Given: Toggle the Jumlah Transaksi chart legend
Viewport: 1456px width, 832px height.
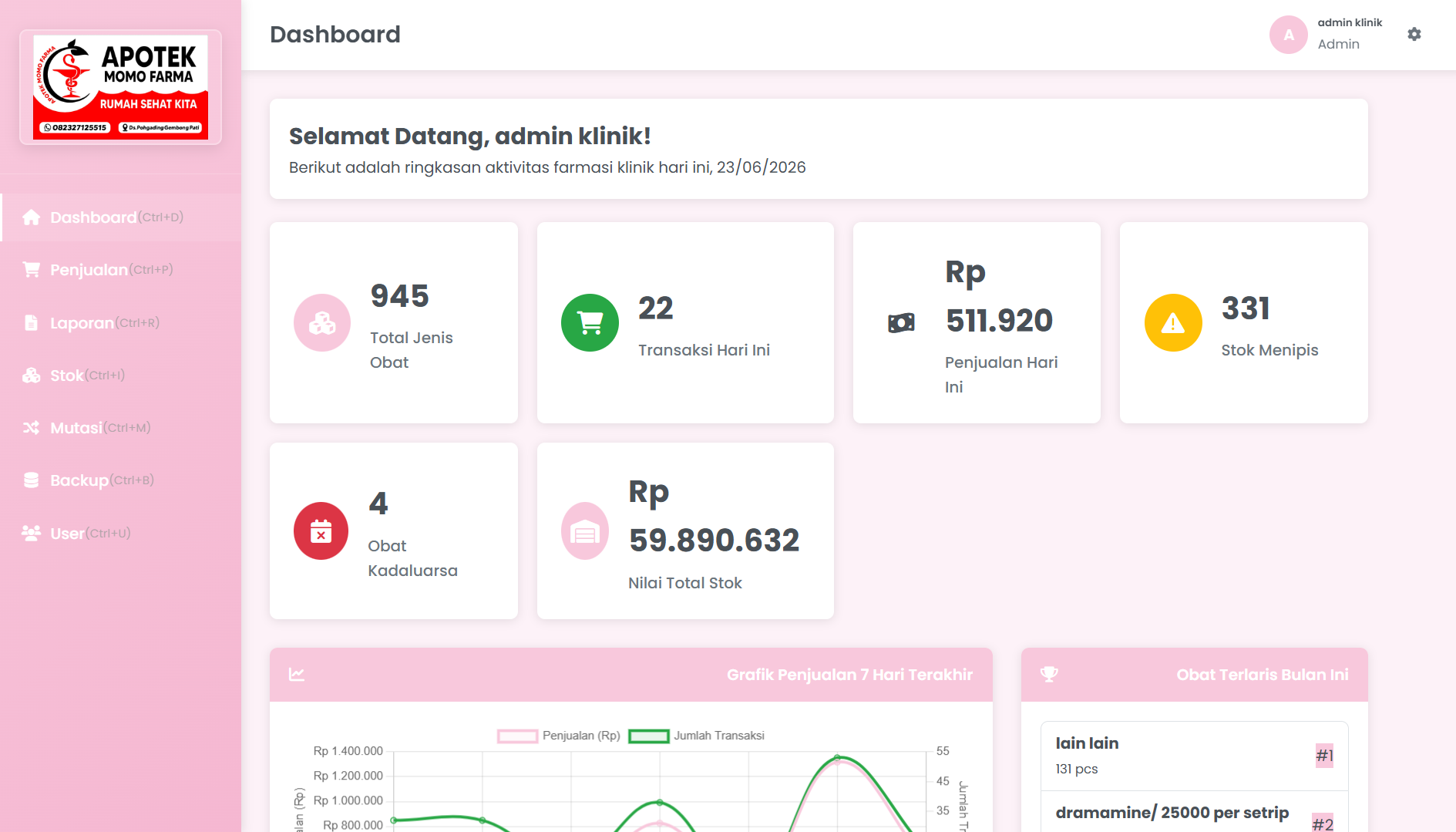Looking at the screenshot, I should click(x=697, y=736).
